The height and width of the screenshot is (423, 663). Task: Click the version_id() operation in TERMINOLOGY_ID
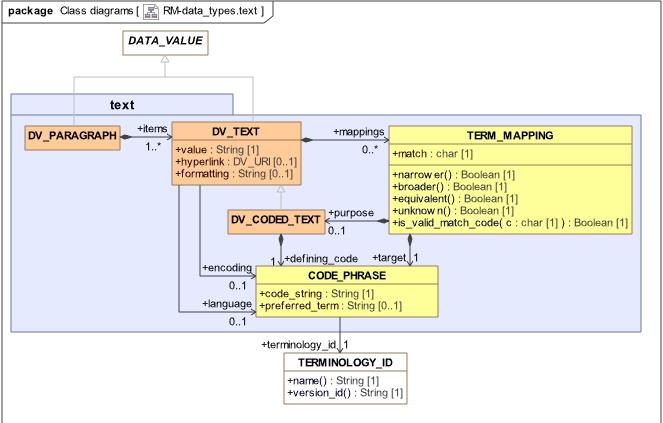(x=345, y=393)
